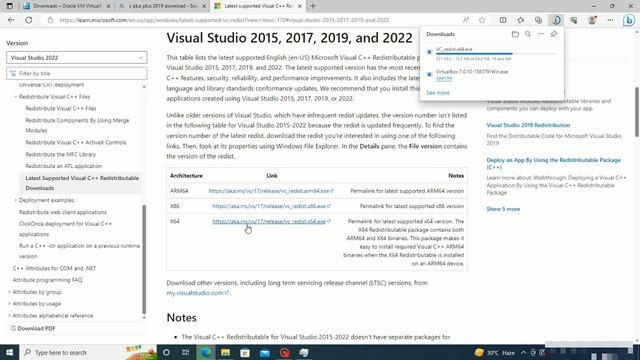
Task: Open the tab actions menu icon
Action: tap(10, 6)
